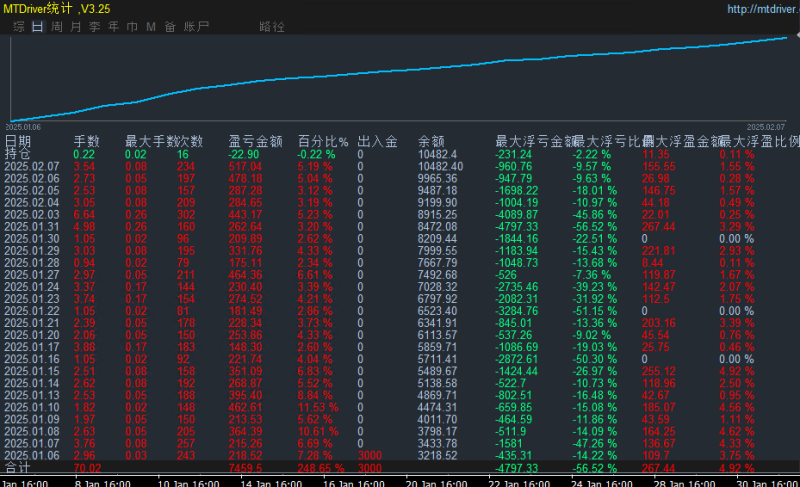Select the 年 yearly tab

tap(114, 27)
